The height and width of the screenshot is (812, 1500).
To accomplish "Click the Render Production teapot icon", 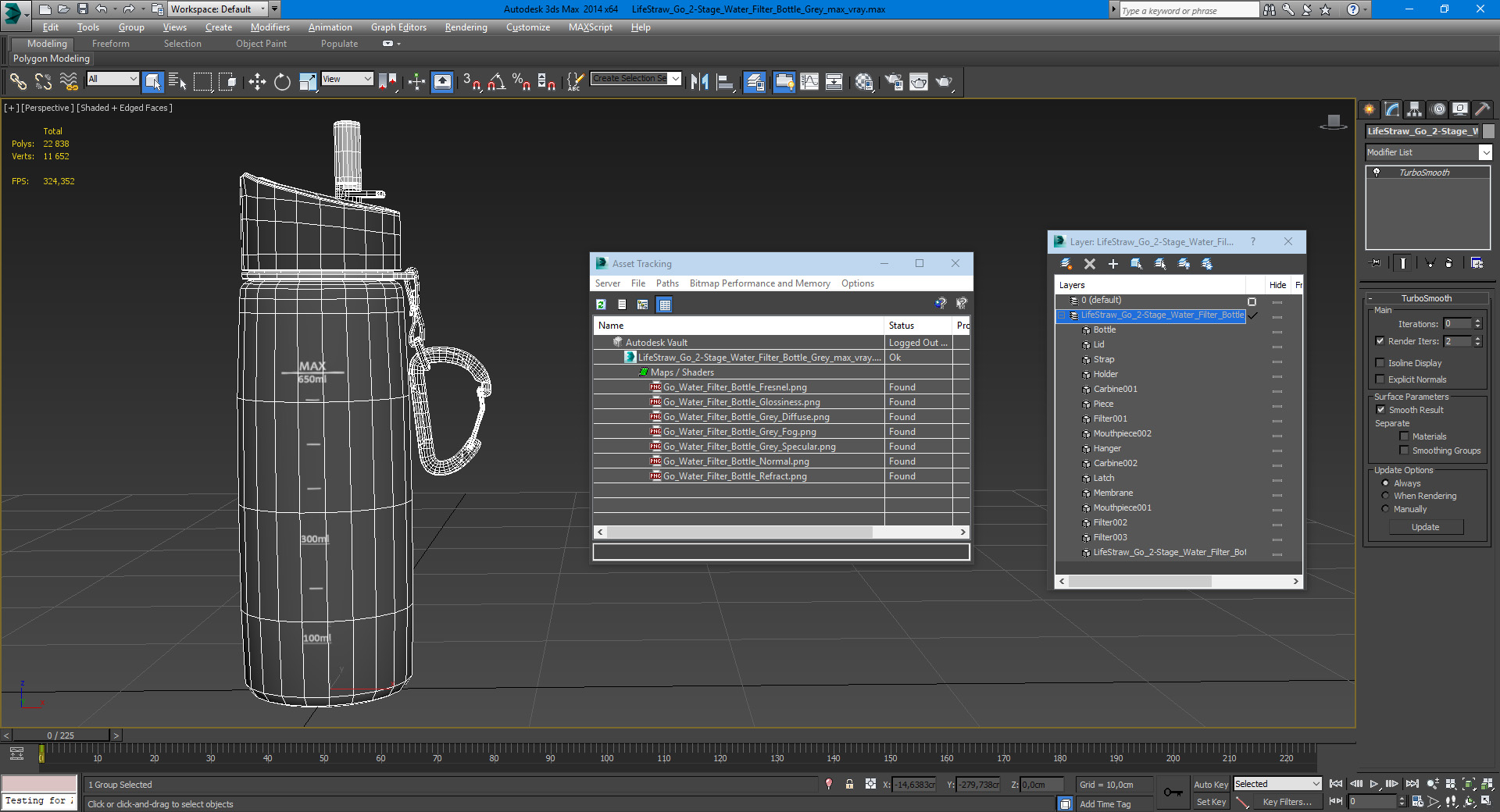I will click(x=945, y=81).
